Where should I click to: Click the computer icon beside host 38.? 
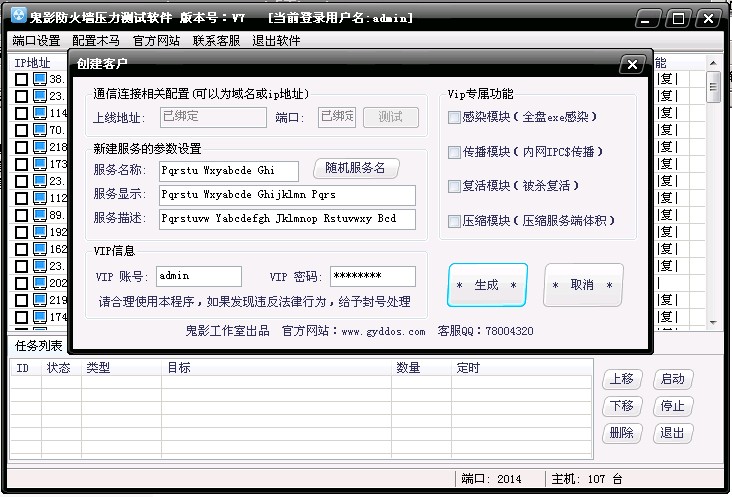click(x=40, y=79)
